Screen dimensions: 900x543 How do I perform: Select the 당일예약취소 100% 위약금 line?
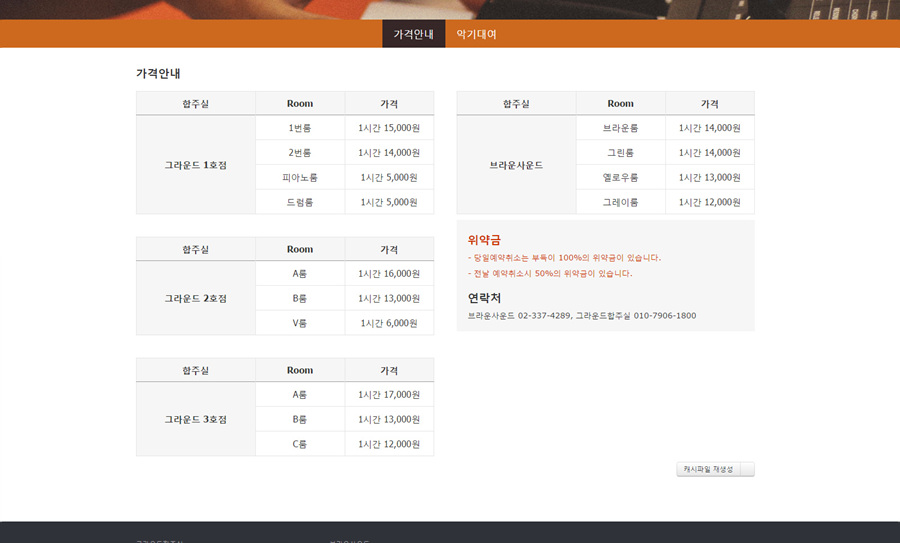click(x=564, y=258)
